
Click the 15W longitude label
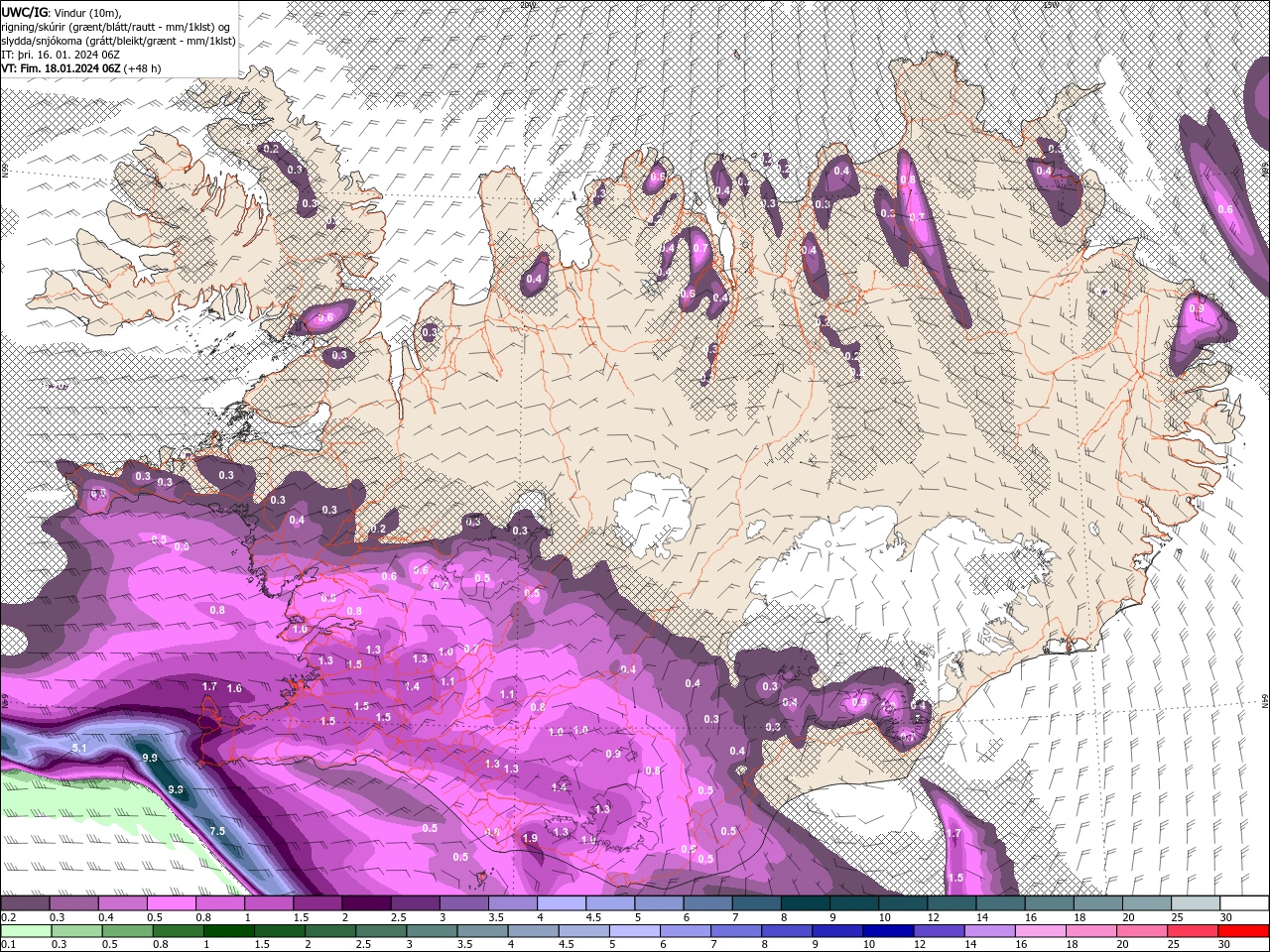pos(1051,4)
